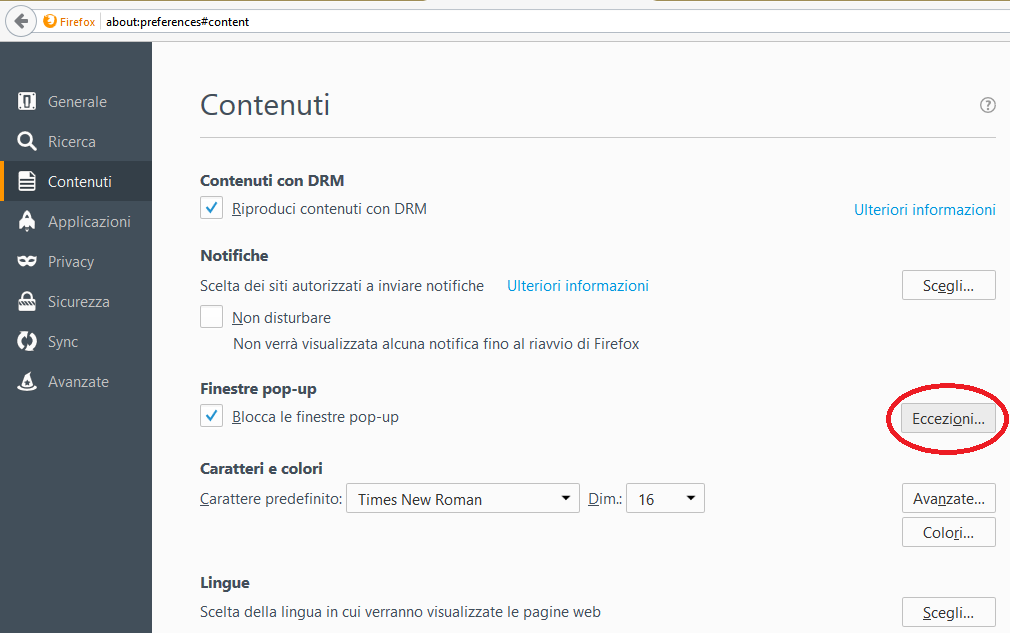Select the Avanzate wizard hat icon
1010x633 pixels.
point(27,381)
